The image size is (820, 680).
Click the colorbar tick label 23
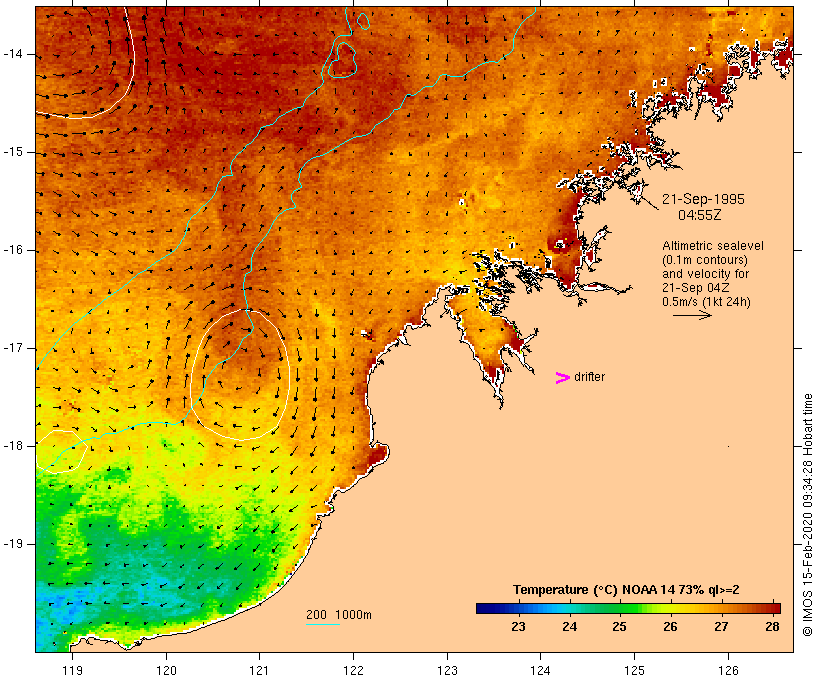click(518, 627)
